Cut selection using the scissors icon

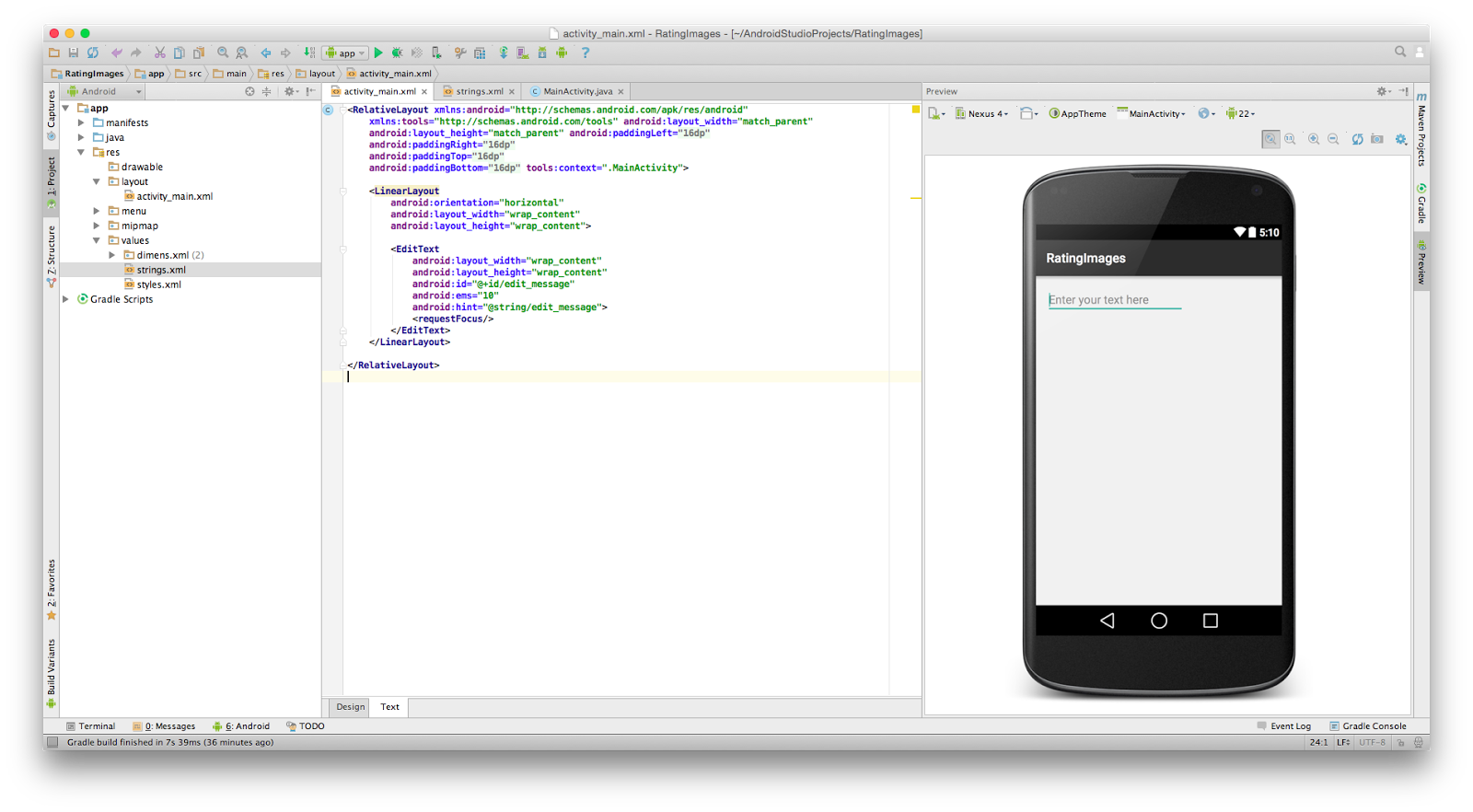(160, 52)
